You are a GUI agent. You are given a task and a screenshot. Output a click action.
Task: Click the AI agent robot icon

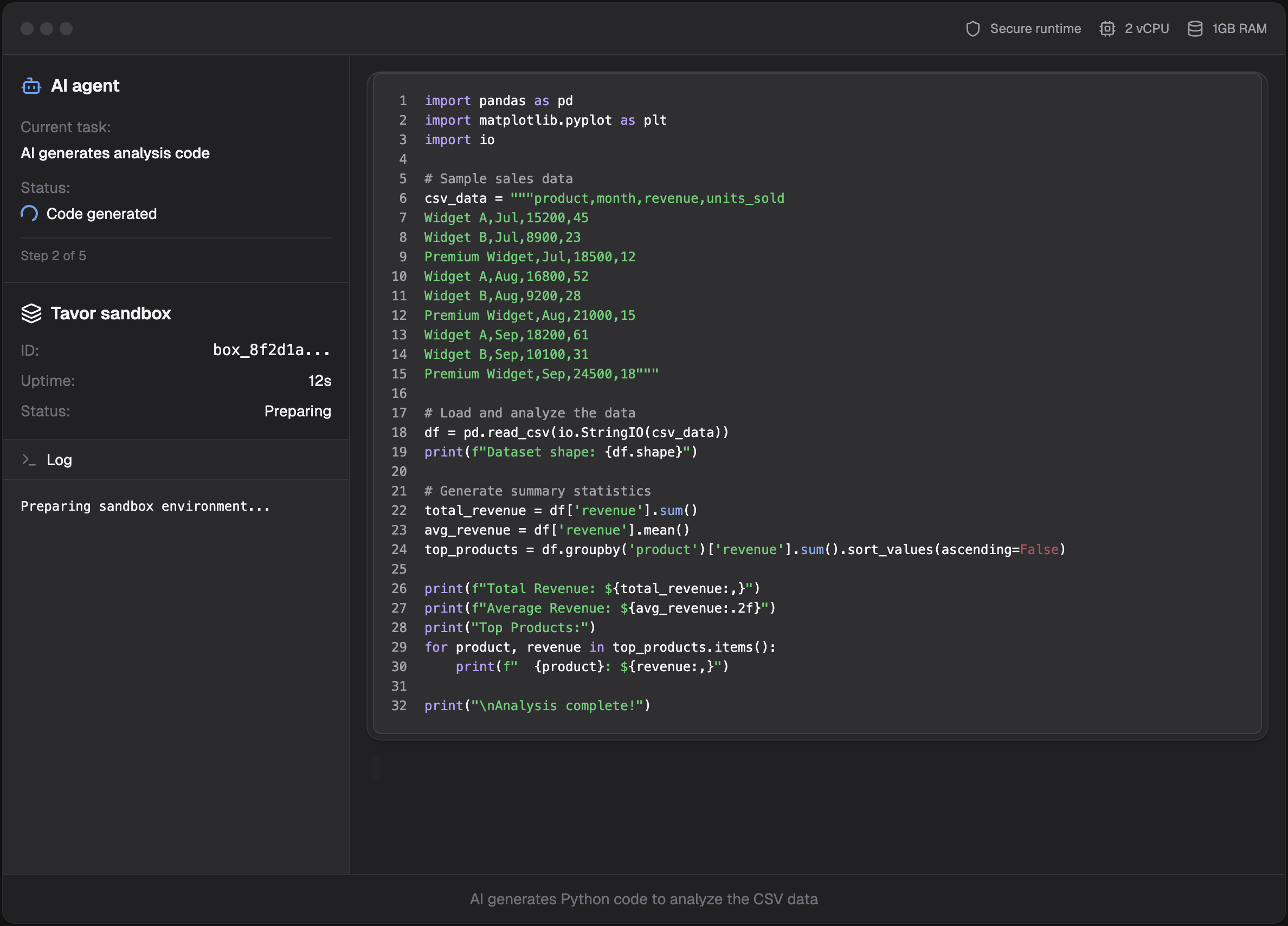pyautogui.click(x=31, y=86)
